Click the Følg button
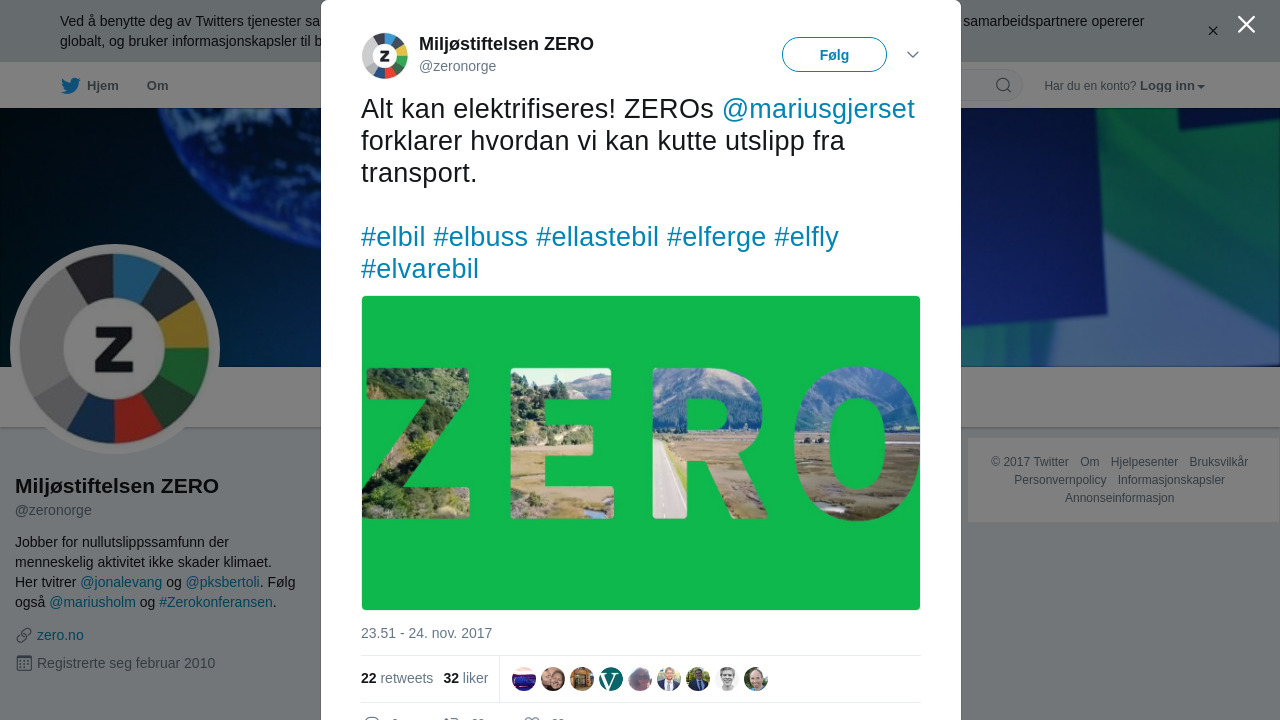 (834, 55)
